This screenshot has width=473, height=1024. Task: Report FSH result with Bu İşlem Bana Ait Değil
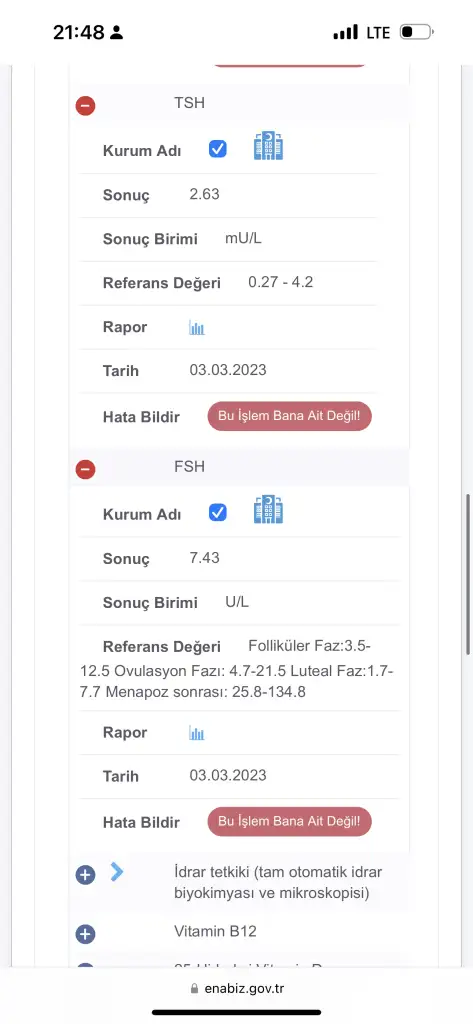pos(289,822)
